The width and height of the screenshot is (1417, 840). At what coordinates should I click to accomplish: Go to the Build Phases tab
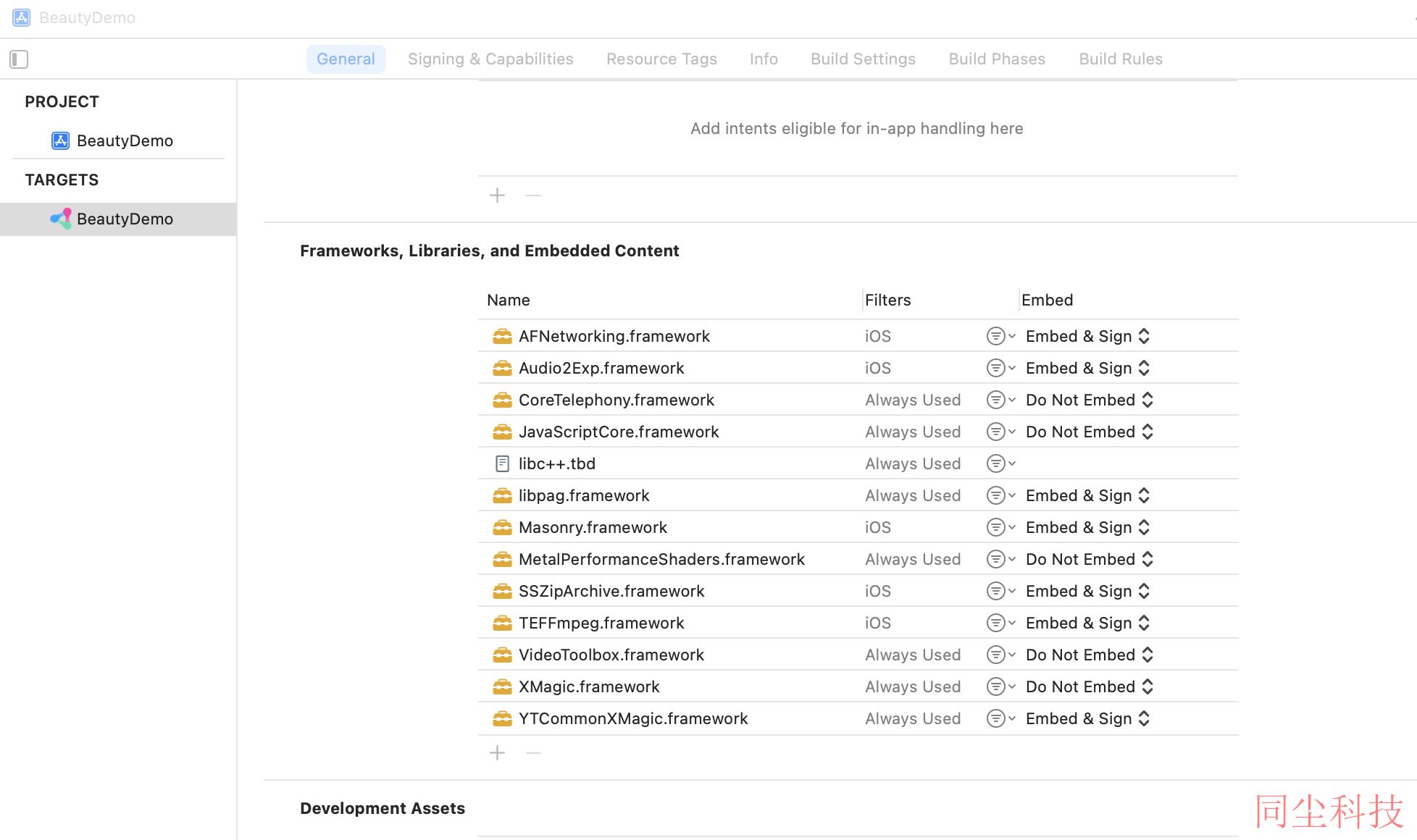click(997, 59)
